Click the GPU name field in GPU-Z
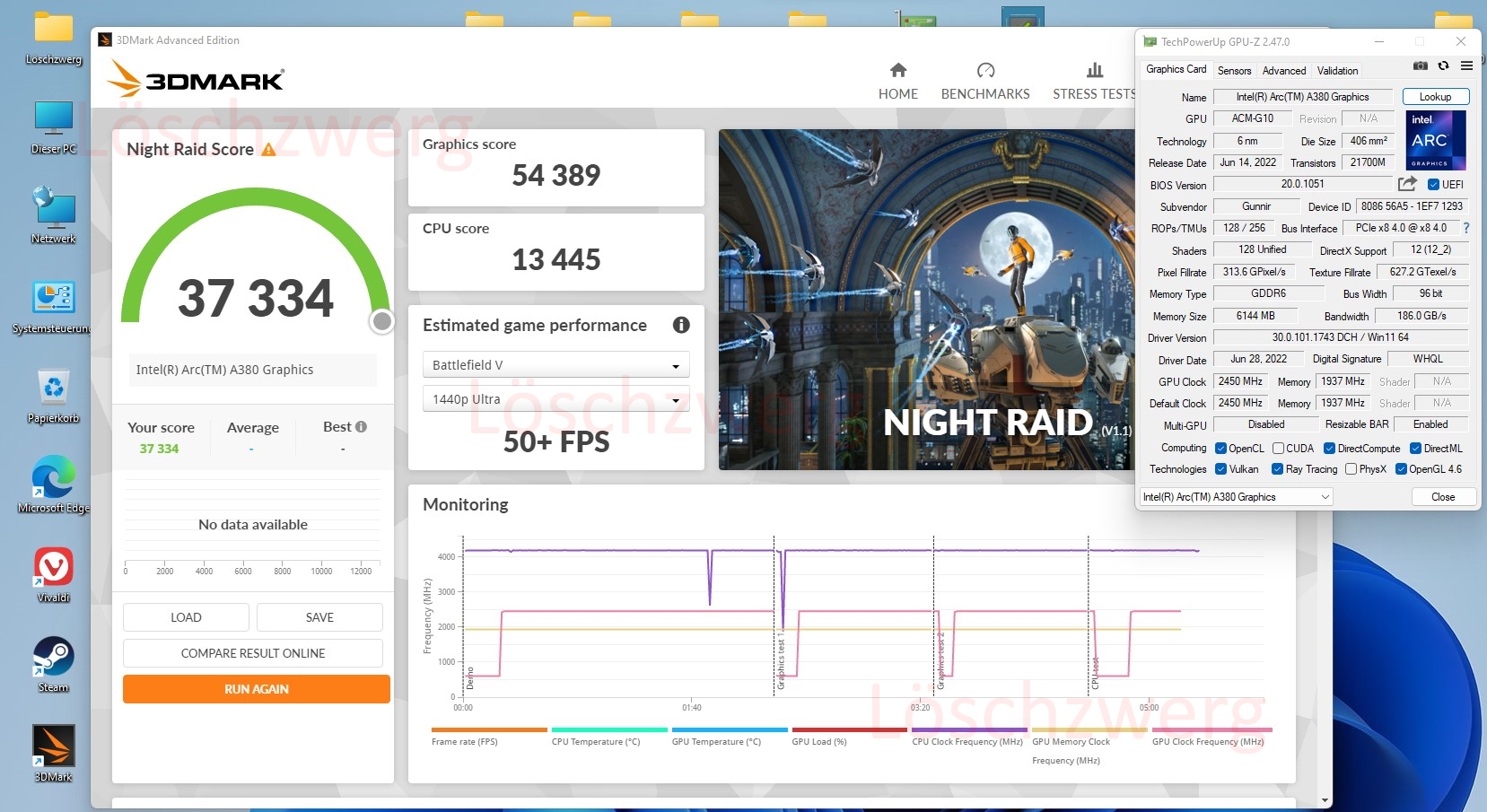The image size is (1487, 812). pos(1302,97)
